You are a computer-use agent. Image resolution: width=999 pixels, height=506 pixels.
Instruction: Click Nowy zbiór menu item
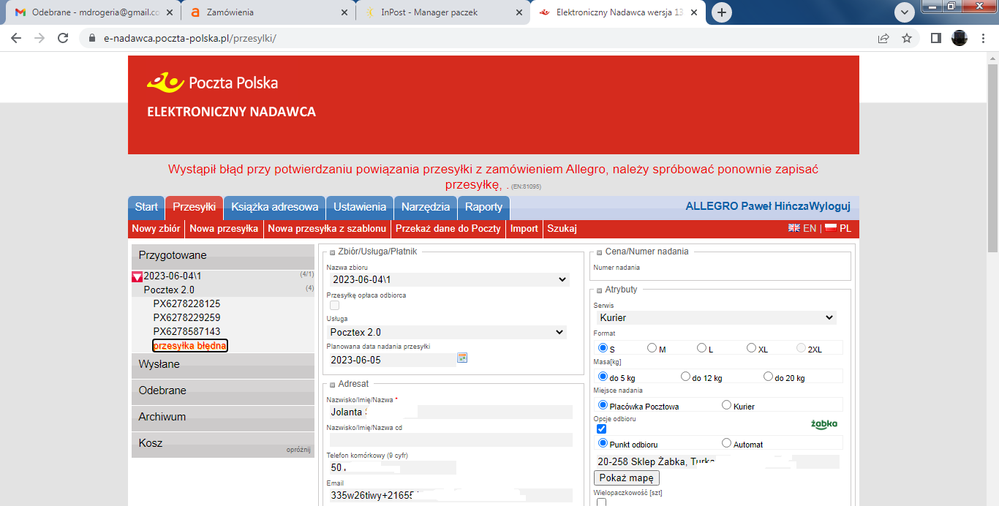click(156, 228)
